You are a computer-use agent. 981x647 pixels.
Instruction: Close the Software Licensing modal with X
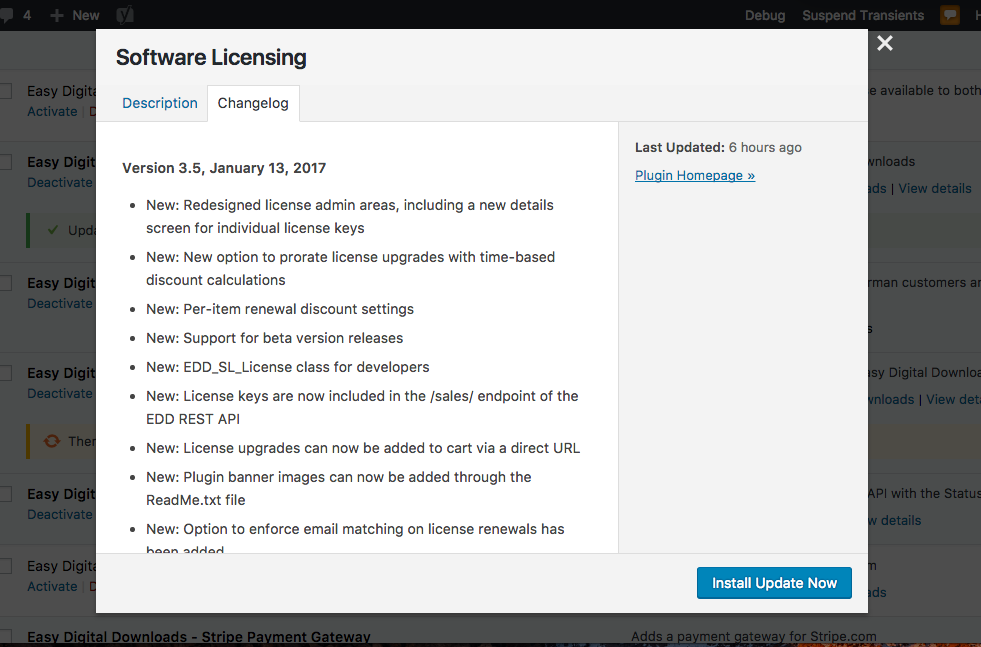pyautogui.click(x=884, y=43)
